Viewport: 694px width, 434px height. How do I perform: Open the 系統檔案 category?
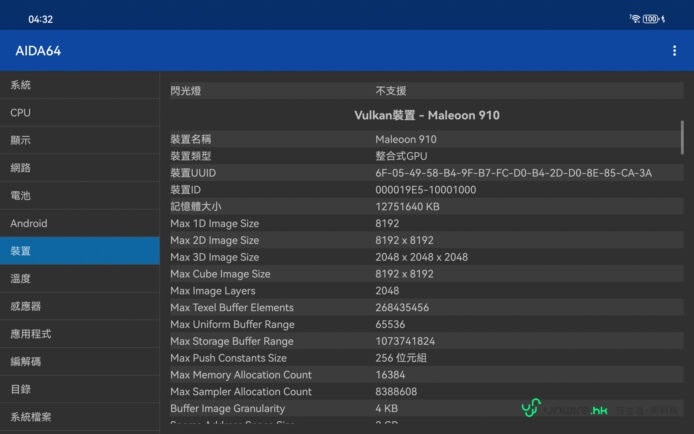(80, 417)
